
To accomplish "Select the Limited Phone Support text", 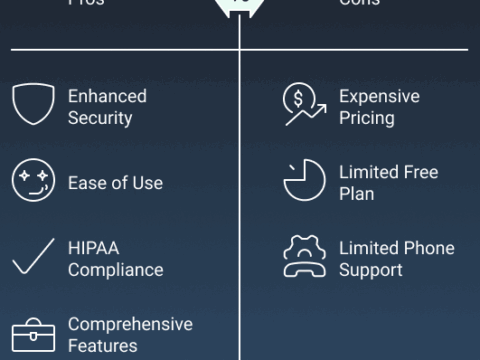I will tap(397, 259).
